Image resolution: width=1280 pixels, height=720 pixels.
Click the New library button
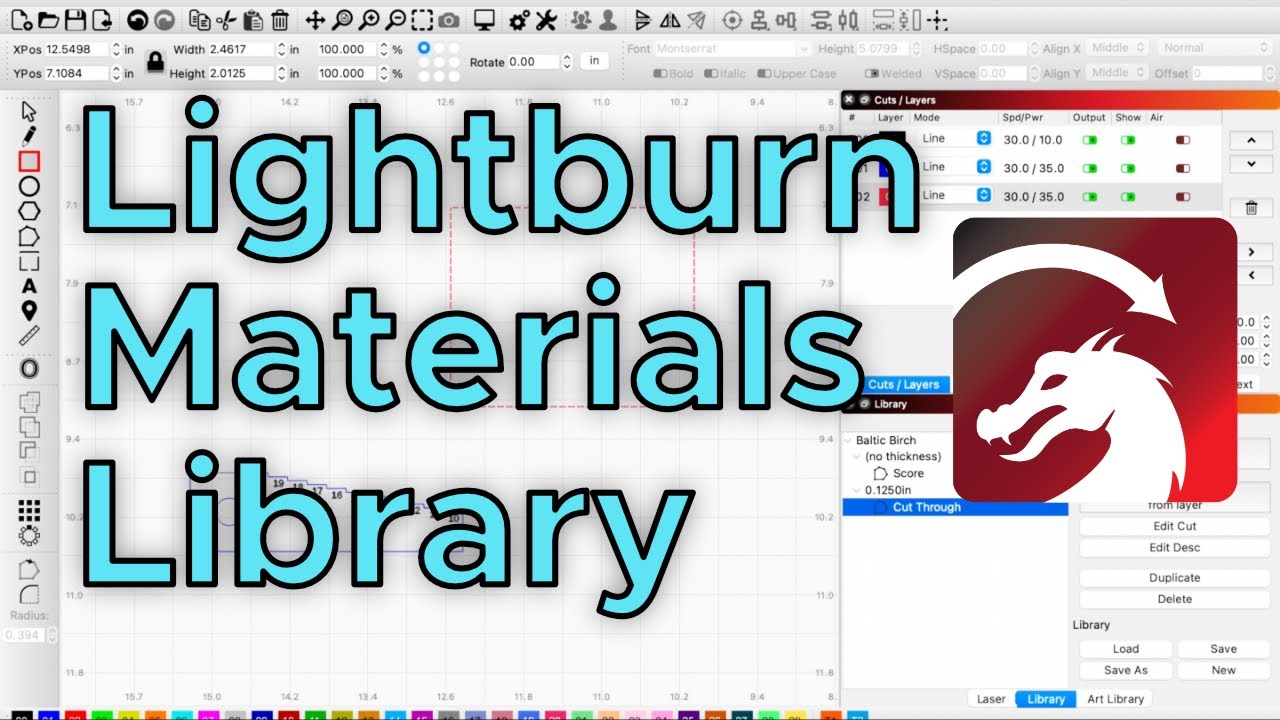point(1223,671)
